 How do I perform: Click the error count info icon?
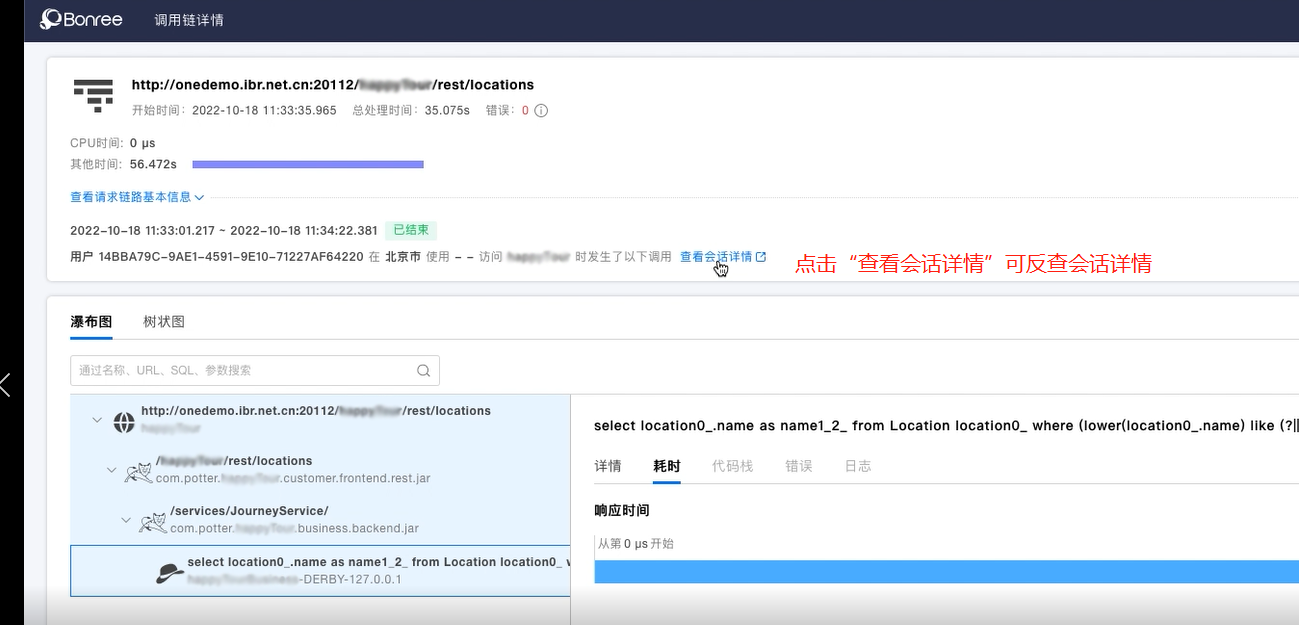(541, 111)
